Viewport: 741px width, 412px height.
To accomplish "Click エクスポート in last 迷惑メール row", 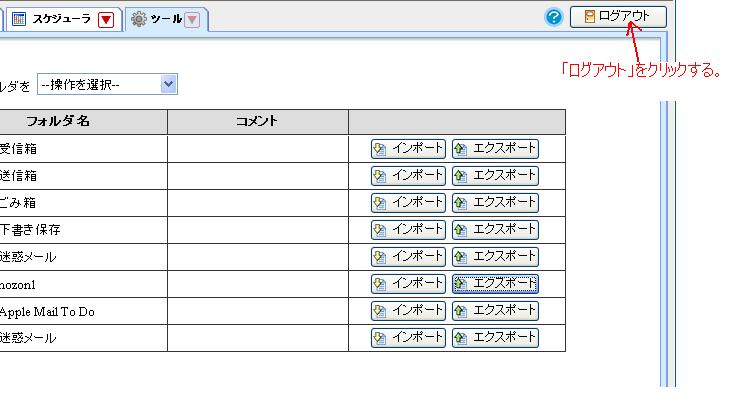I will point(495,338).
